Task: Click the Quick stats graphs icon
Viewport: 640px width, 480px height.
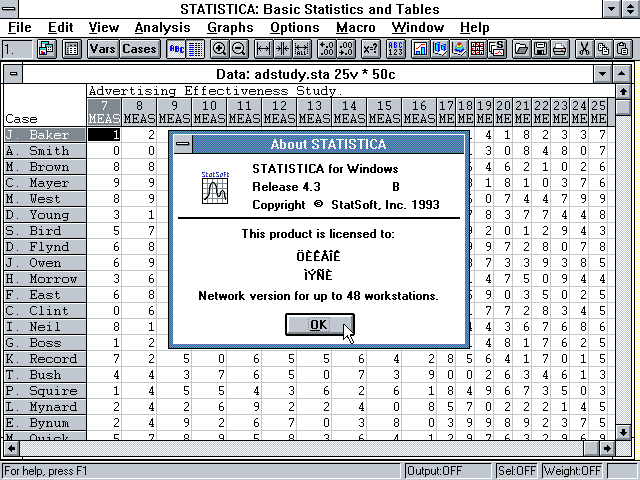Action: [440, 49]
